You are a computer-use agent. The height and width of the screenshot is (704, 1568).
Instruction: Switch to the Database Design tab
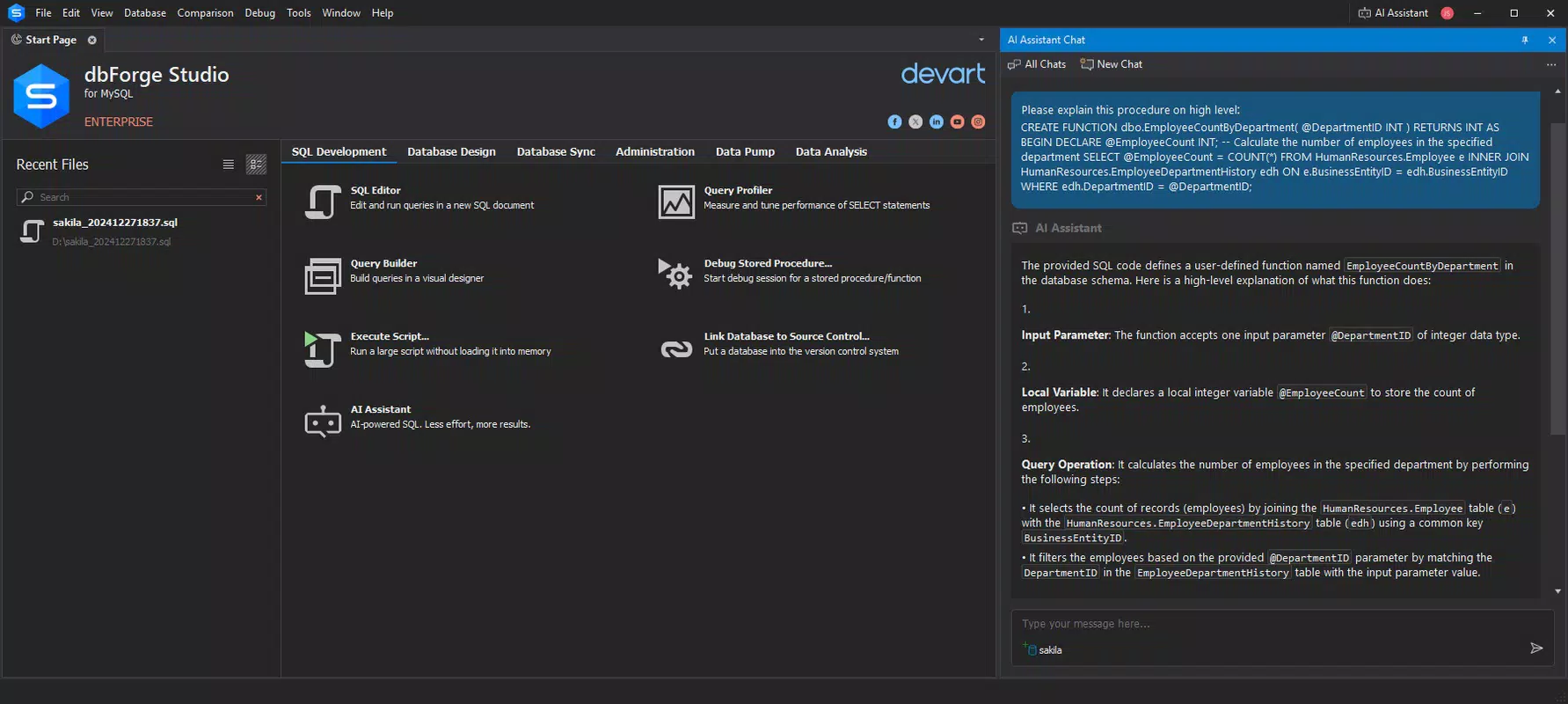(451, 151)
